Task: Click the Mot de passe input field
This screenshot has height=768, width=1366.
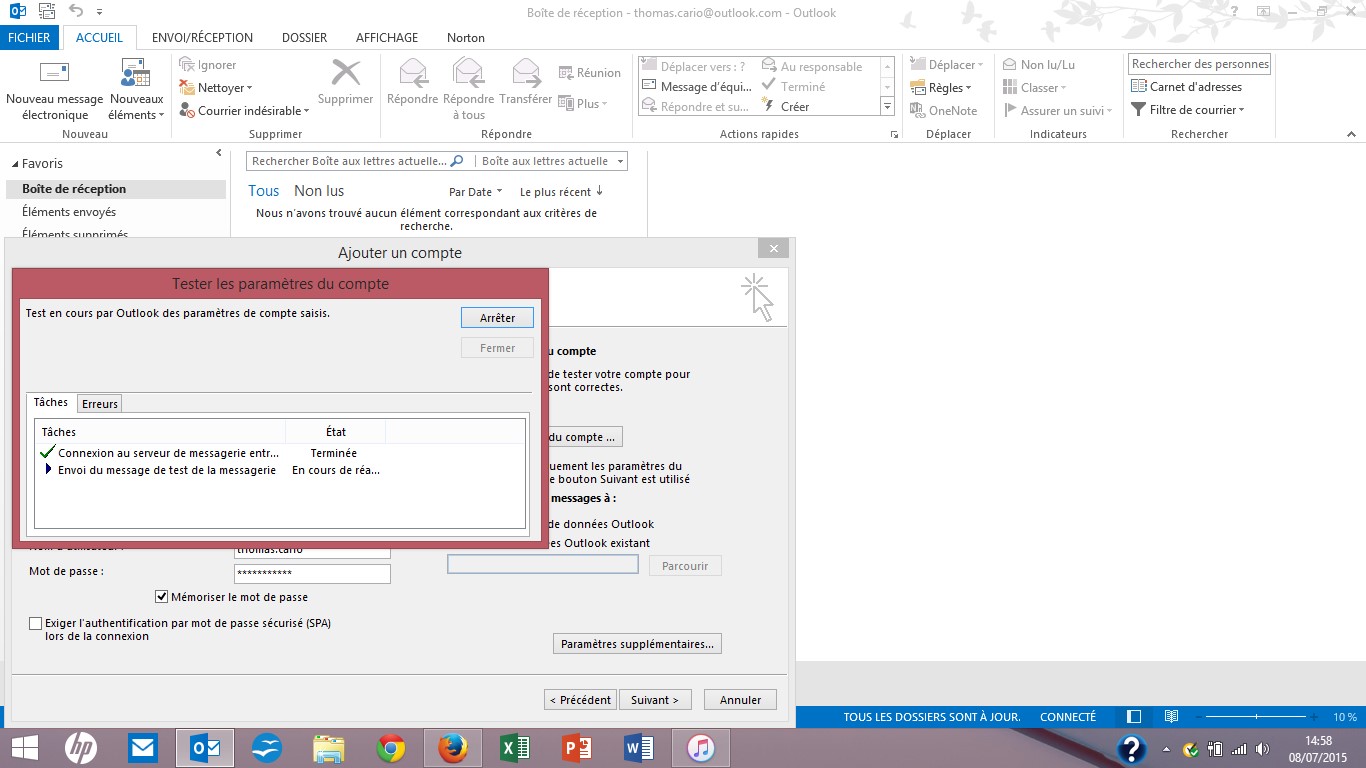Action: [x=312, y=574]
